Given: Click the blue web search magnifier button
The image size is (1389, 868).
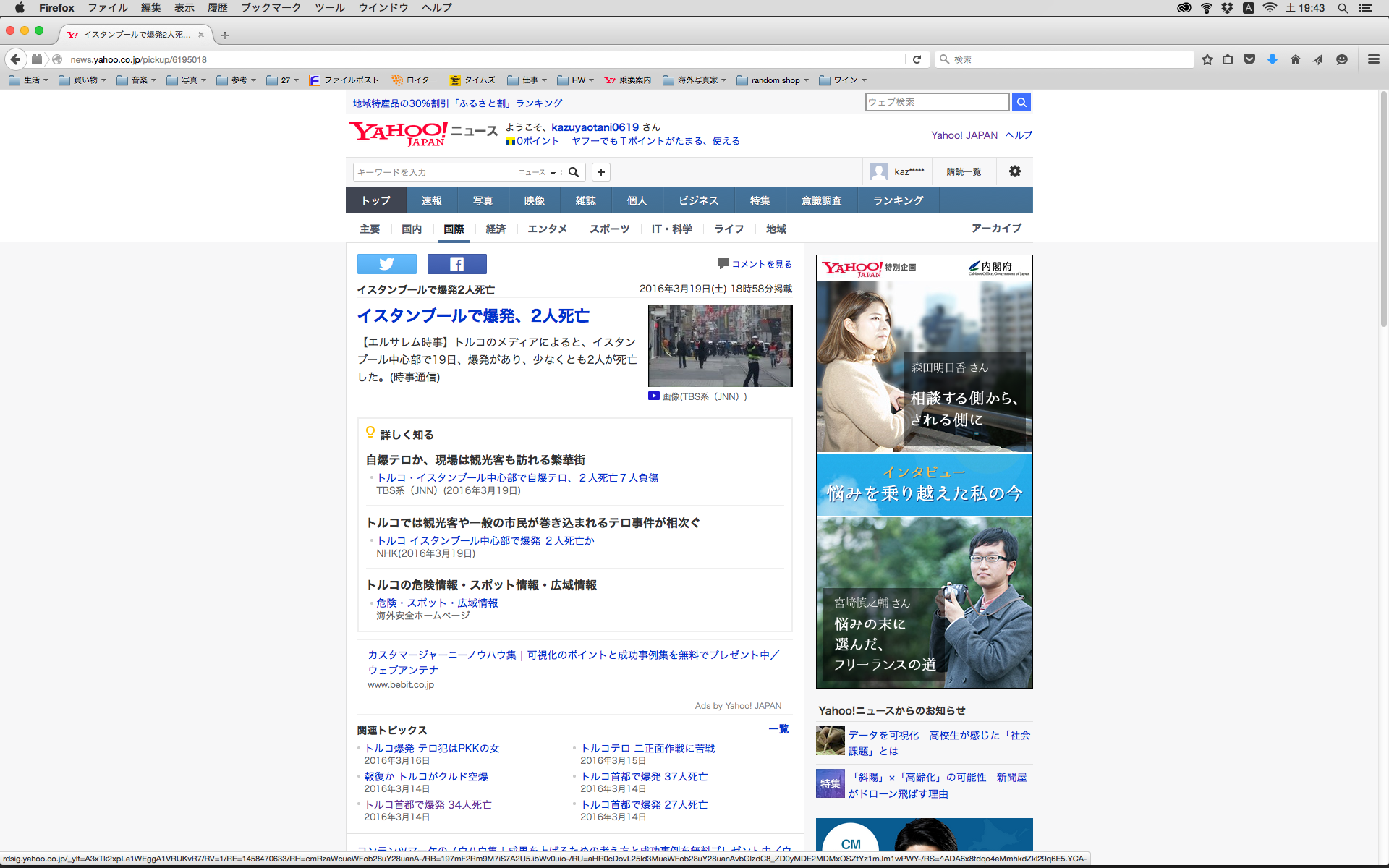Looking at the screenshot, I should (1021, 102).
